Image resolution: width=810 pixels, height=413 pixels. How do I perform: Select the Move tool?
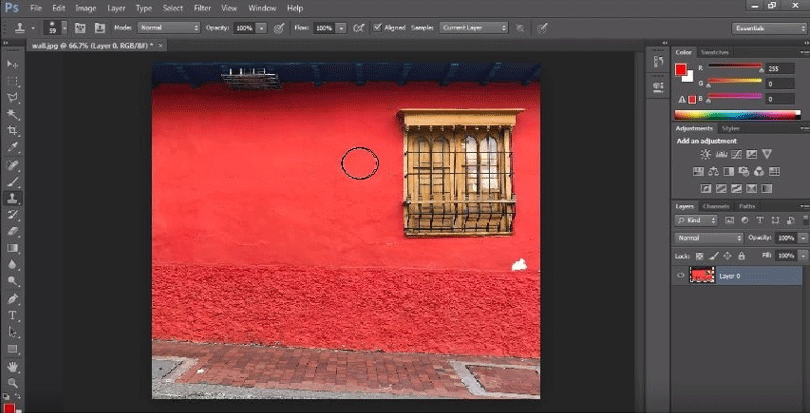(x=12, y=65)
